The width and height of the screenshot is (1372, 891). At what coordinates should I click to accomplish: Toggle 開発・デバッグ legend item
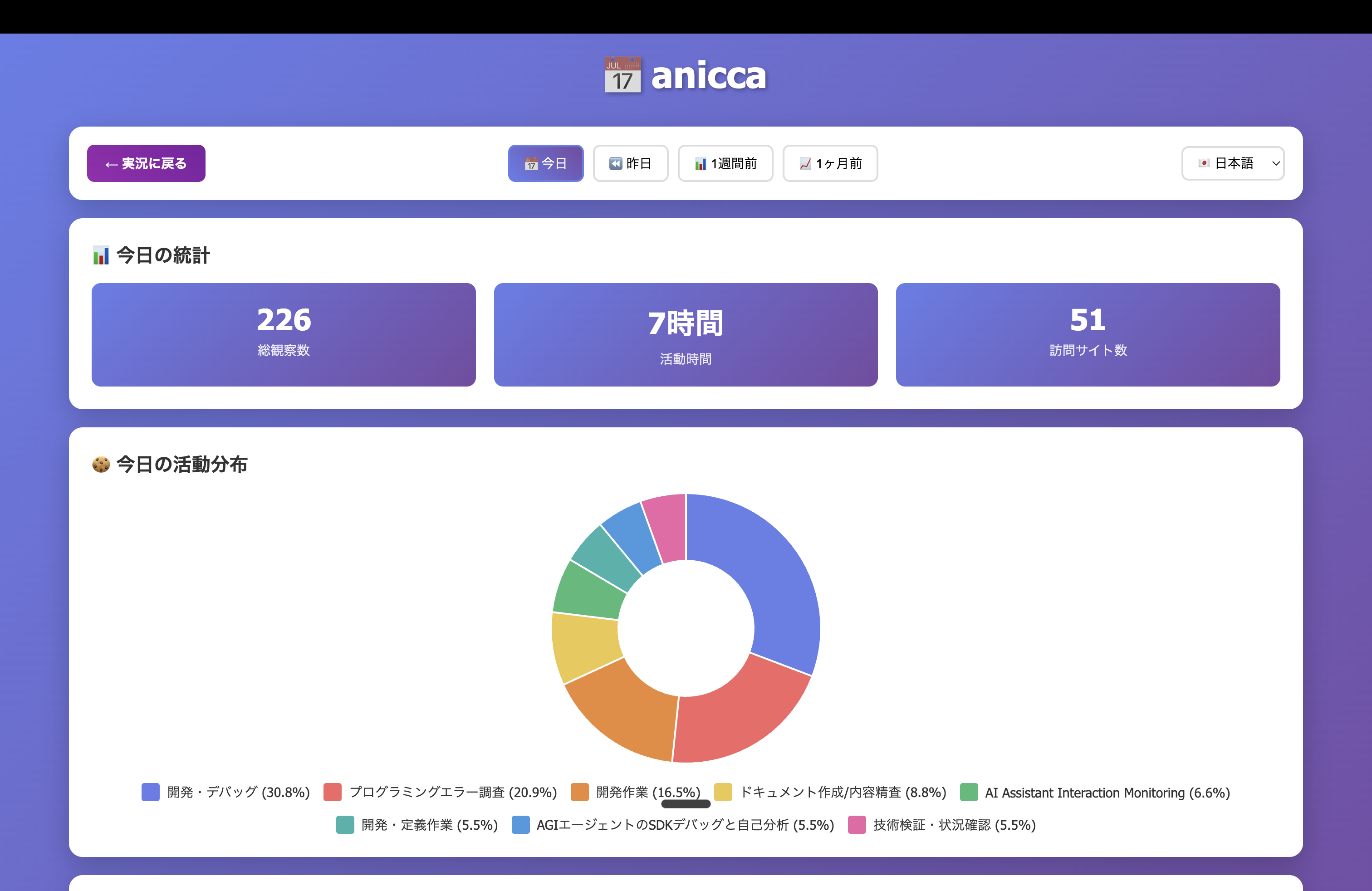point(225,793)
